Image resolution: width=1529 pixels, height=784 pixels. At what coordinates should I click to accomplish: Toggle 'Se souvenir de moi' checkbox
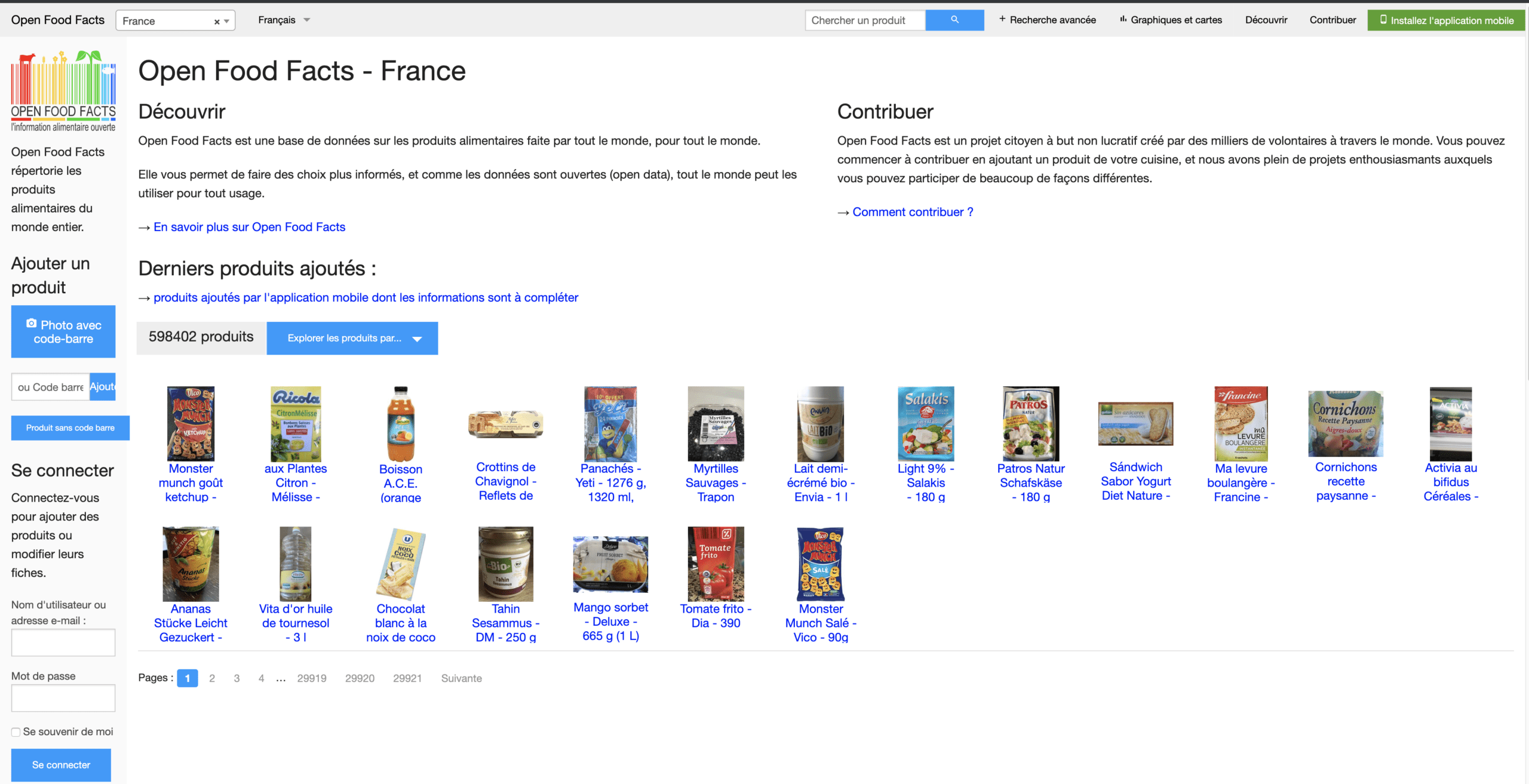pos(16,732)
